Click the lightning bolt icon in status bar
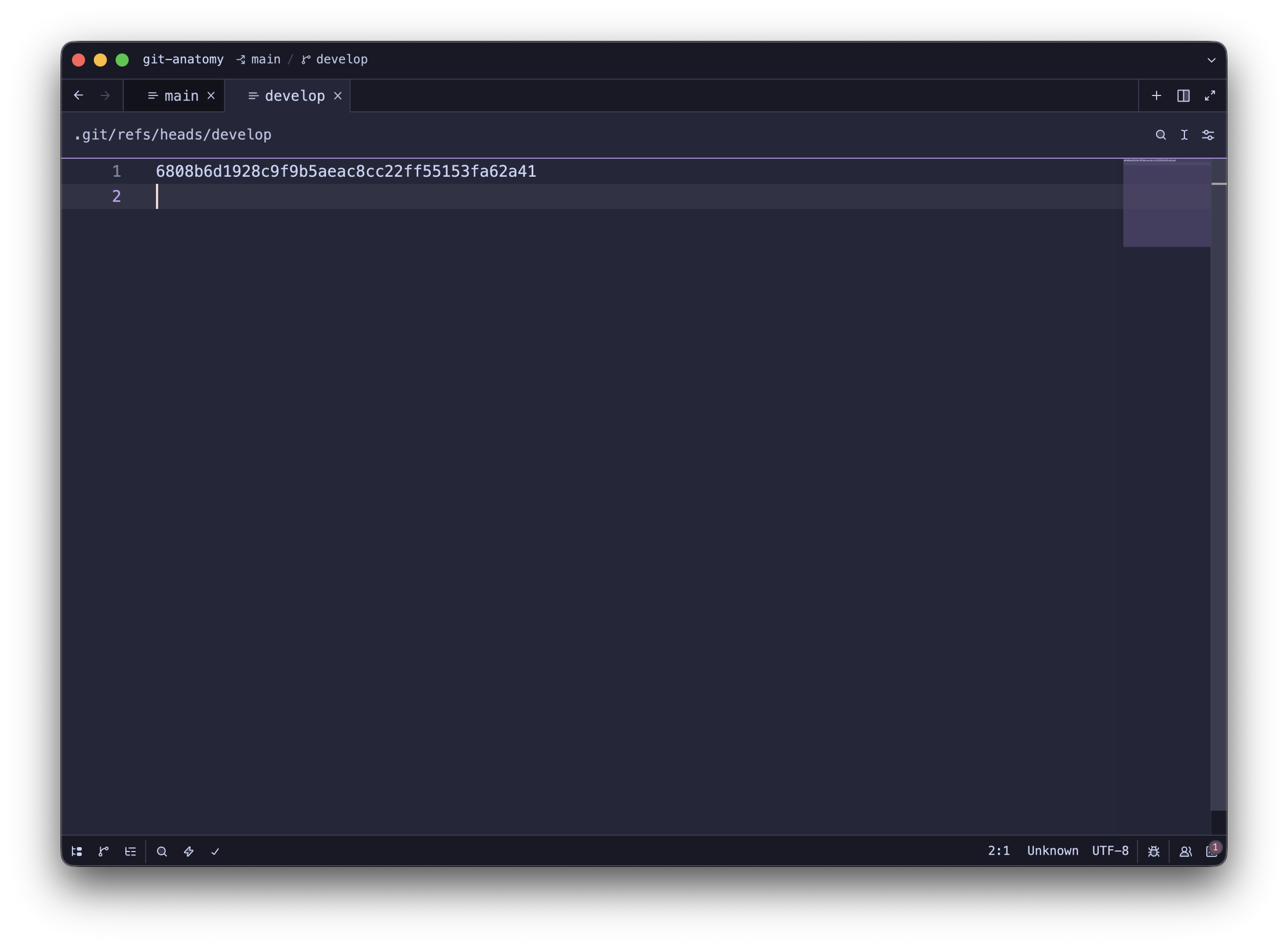The height and width of the screenshot is (947, 1288). (189, 852)
